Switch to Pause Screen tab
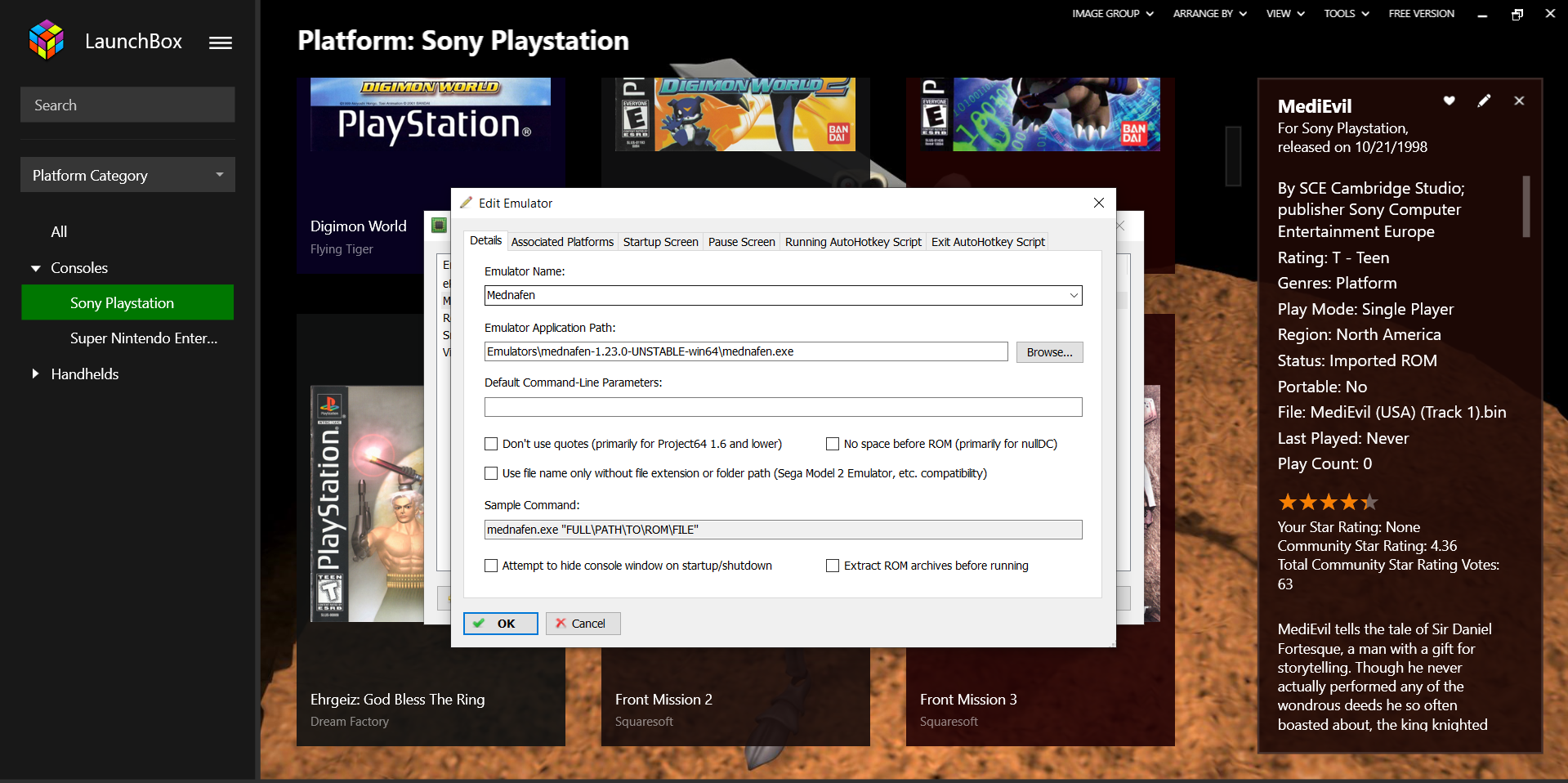This screenshot has width=1568, height=783. [741, 242]
